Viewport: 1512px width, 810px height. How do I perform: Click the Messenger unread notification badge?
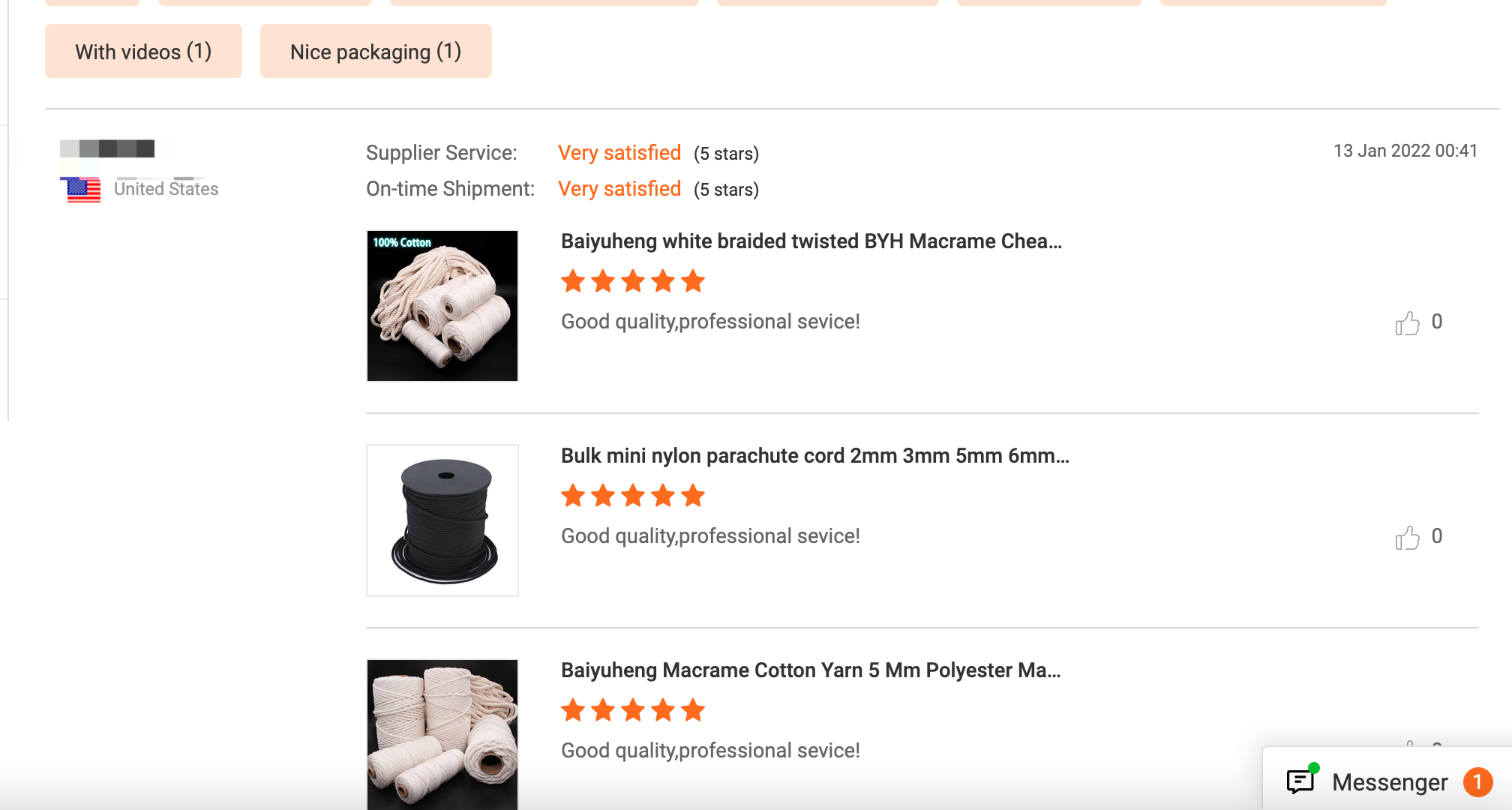pyautogui.click(x=1477, y=782)
